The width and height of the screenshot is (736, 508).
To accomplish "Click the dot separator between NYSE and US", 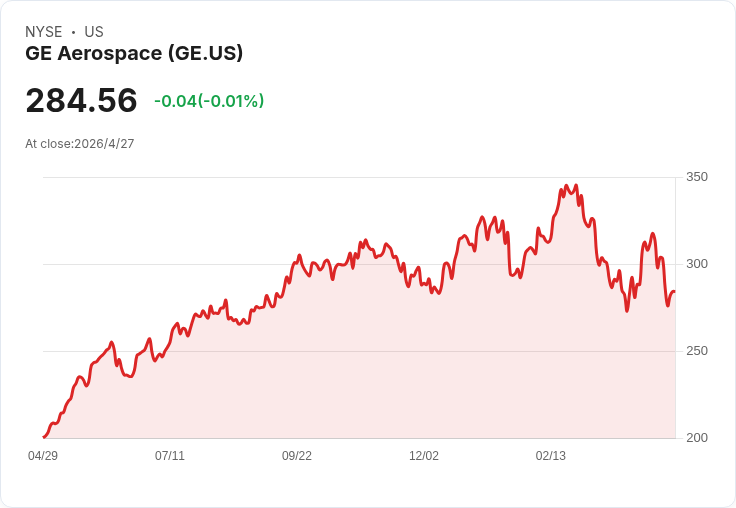I will pos(74,32).
